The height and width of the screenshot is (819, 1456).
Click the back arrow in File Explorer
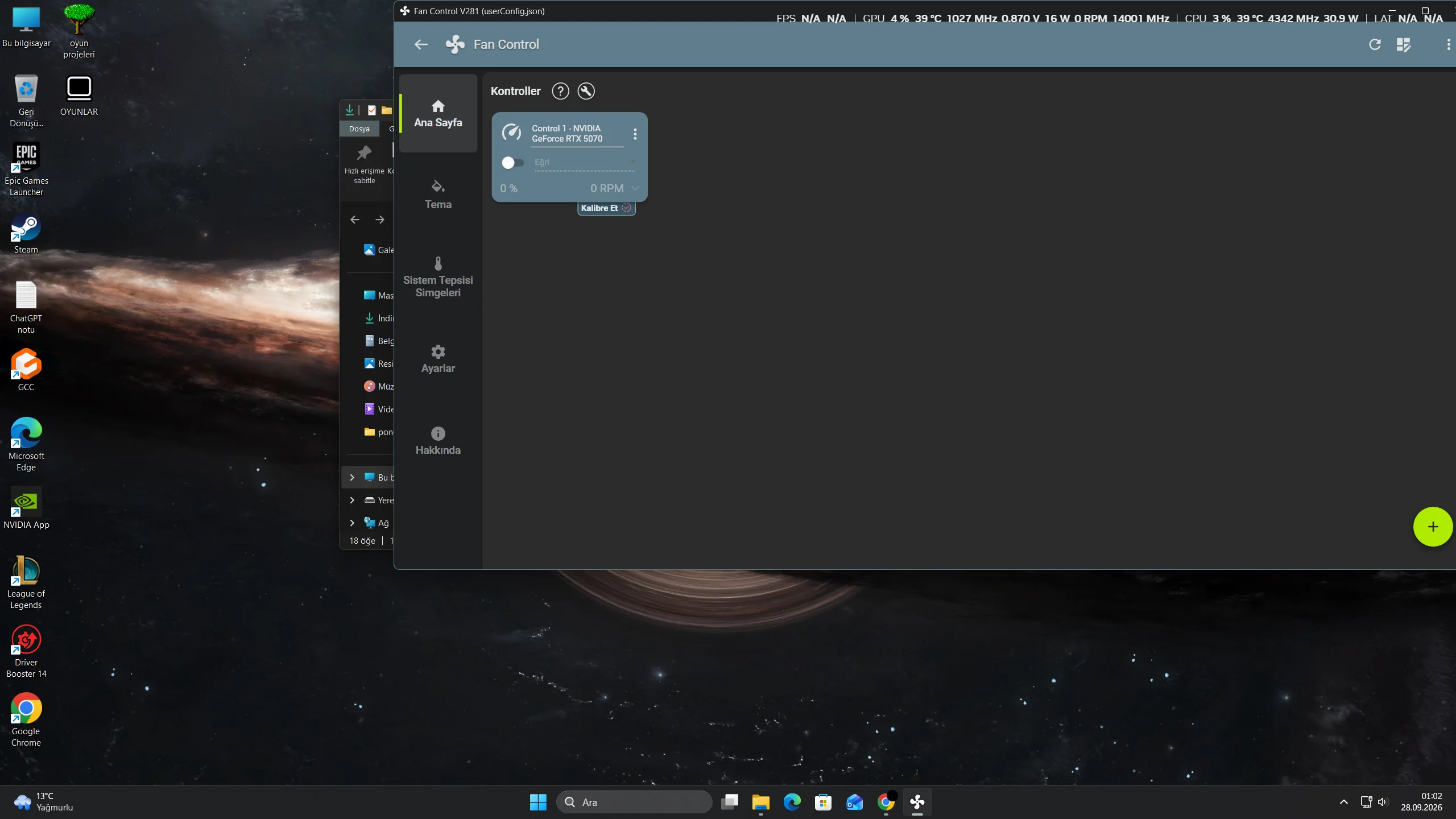coord(355,220)
